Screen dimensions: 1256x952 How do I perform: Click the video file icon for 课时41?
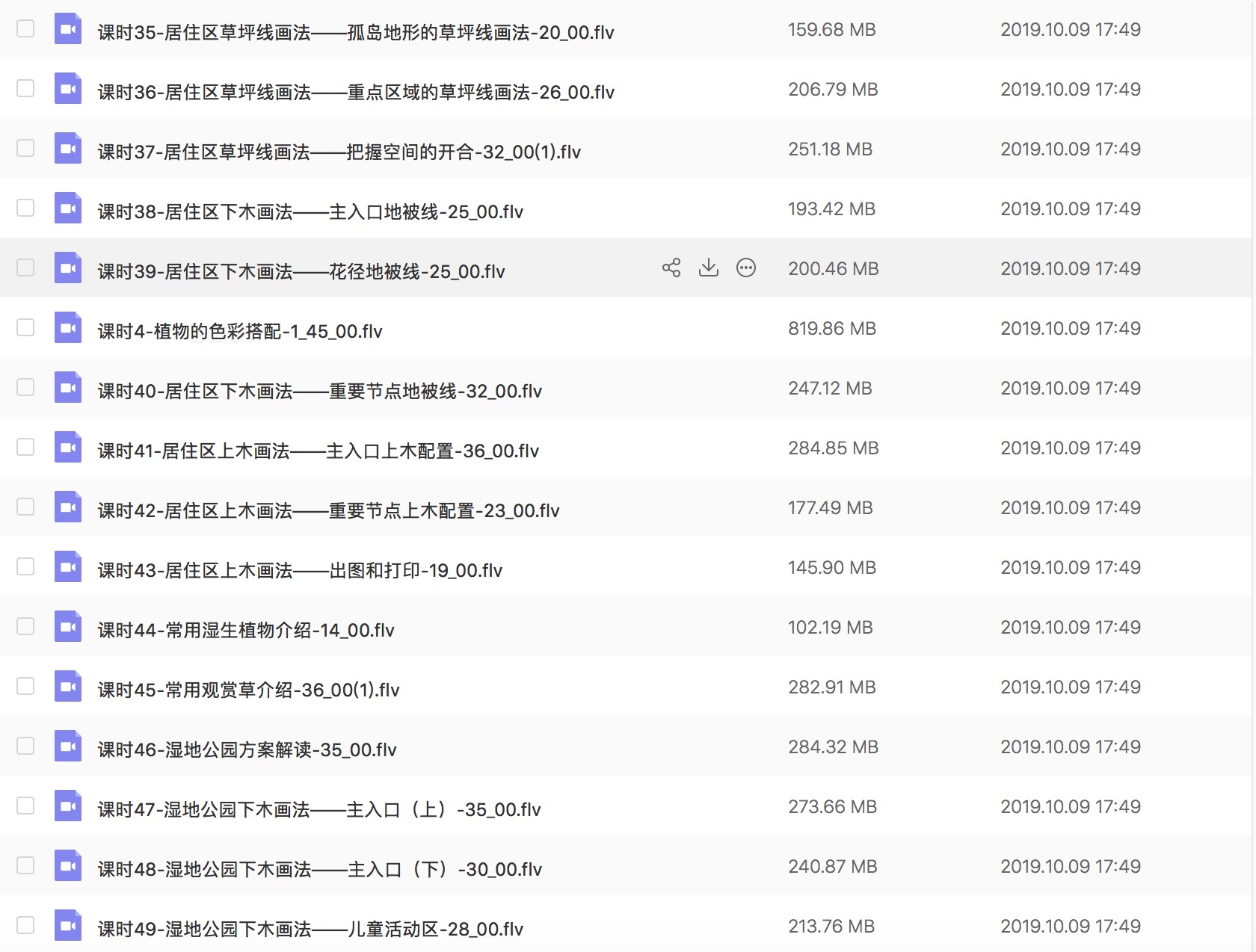click(68, 448)
